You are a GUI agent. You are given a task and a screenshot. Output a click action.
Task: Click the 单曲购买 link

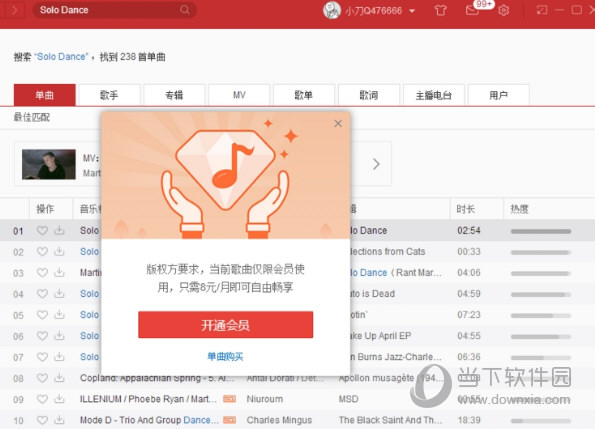click(225, 357)
